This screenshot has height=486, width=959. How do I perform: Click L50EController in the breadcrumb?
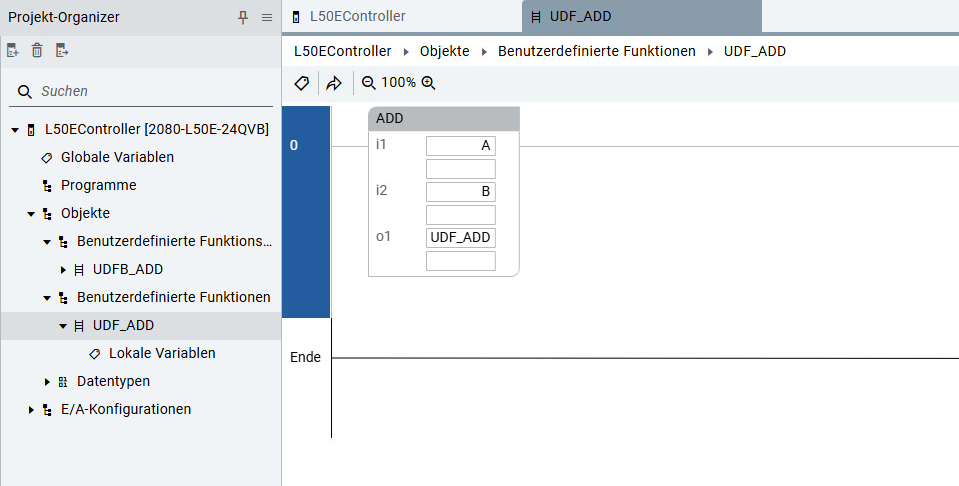coord(342,51)
